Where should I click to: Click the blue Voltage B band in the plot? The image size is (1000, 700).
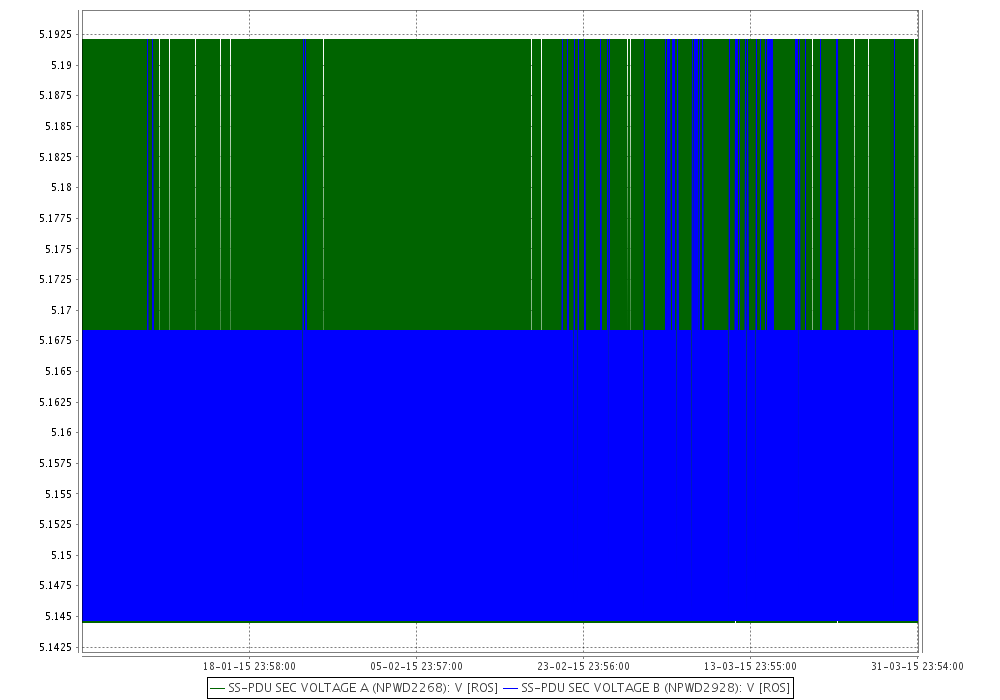click(500, 476)
